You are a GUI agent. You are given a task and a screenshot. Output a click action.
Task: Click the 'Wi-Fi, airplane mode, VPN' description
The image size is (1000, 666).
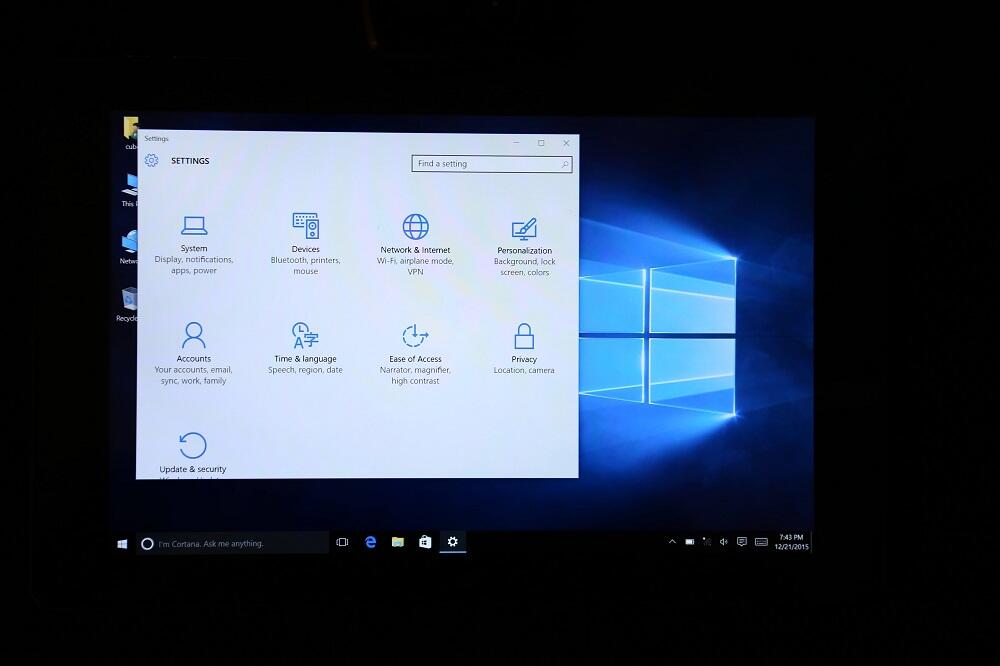coord(415,266)
